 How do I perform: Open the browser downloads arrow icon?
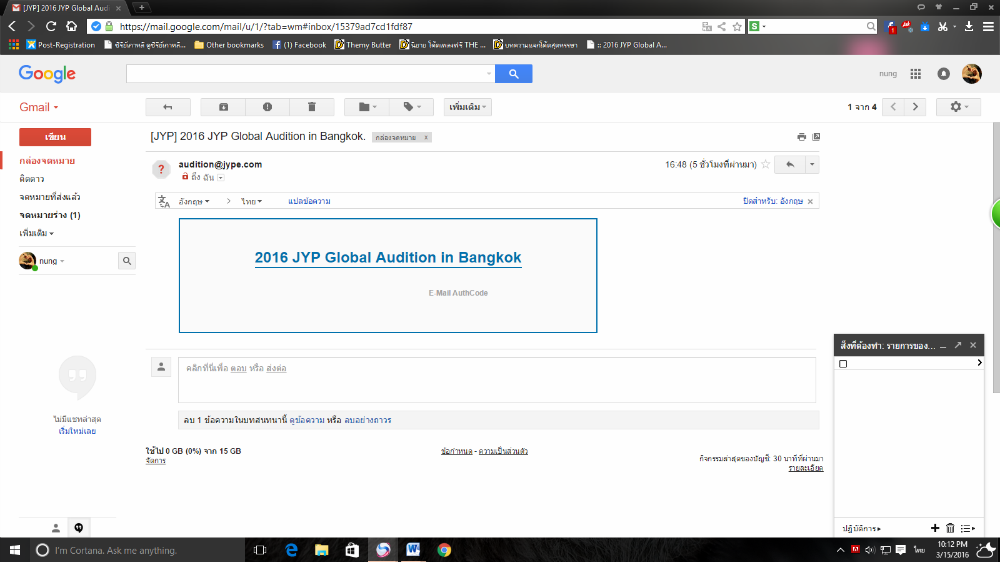click(x=969, y=26)
